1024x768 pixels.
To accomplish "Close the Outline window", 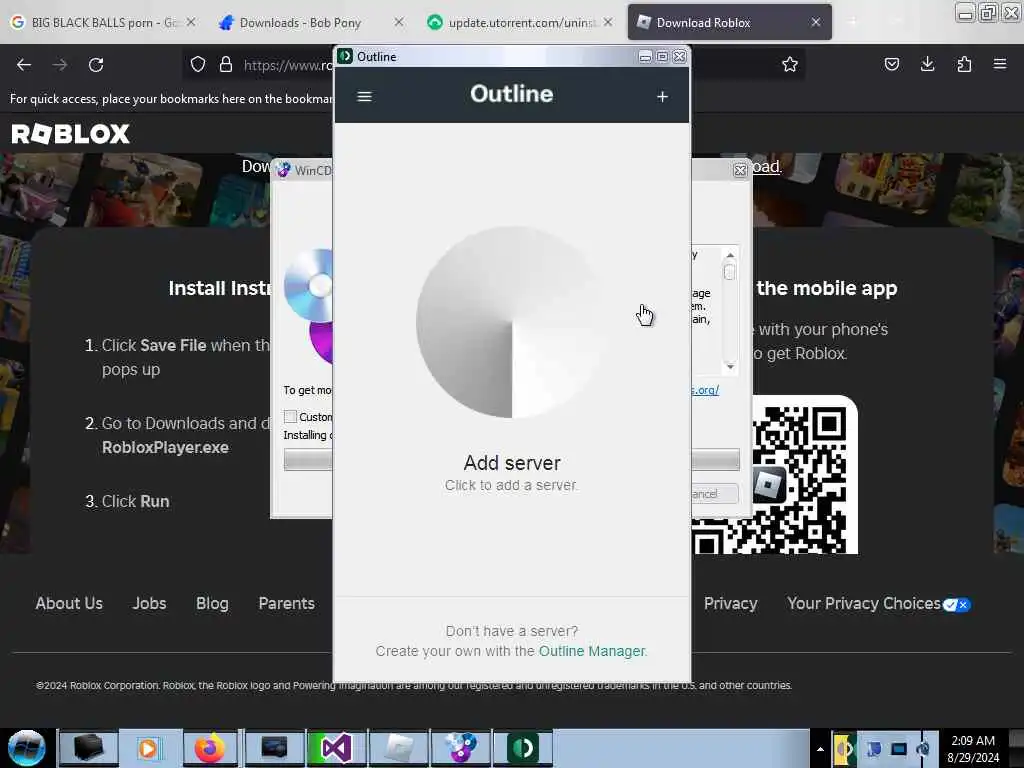I will 679,57.
